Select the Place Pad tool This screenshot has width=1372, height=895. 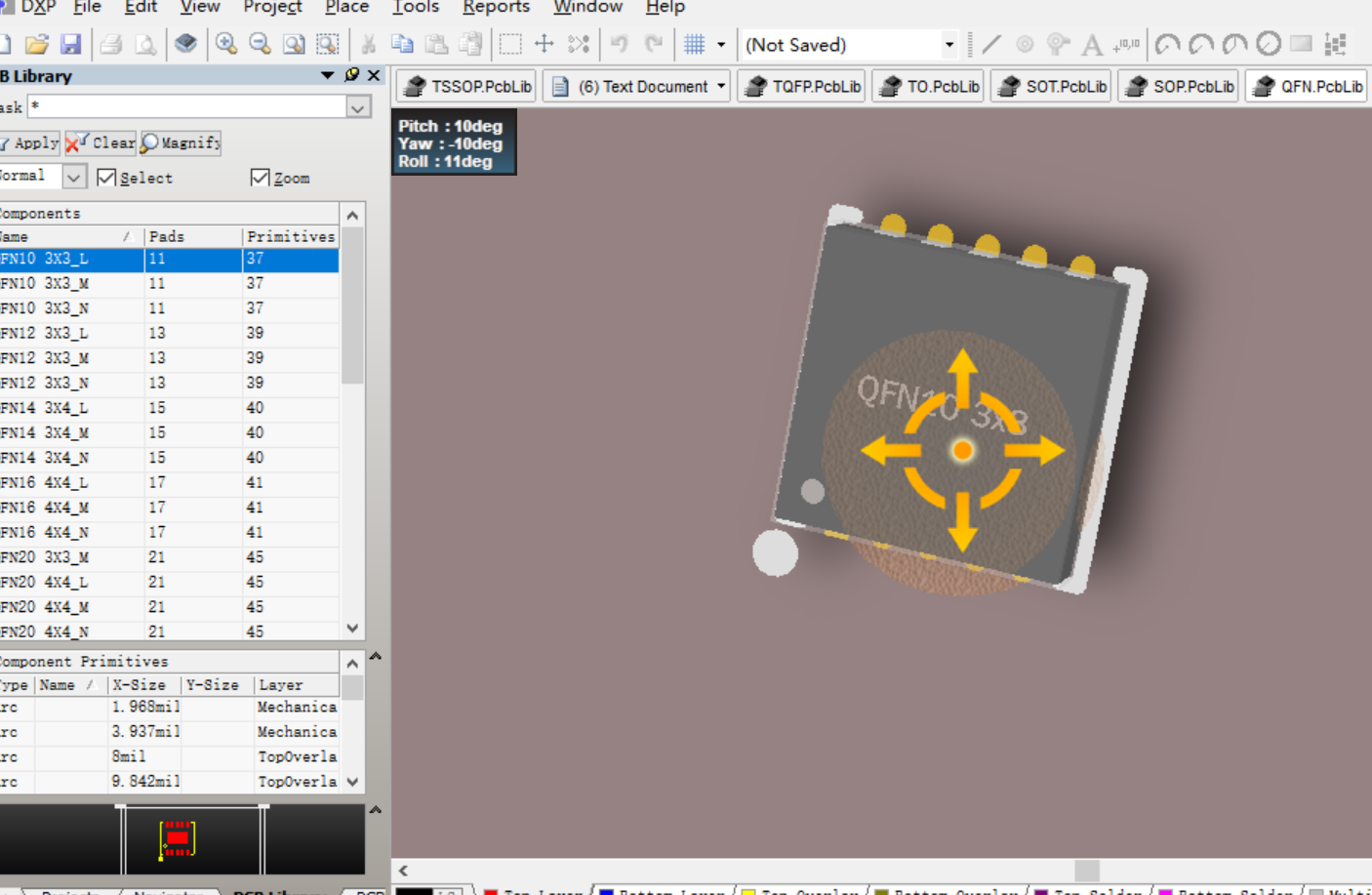pyautogui.click(x=1025, y=44)
